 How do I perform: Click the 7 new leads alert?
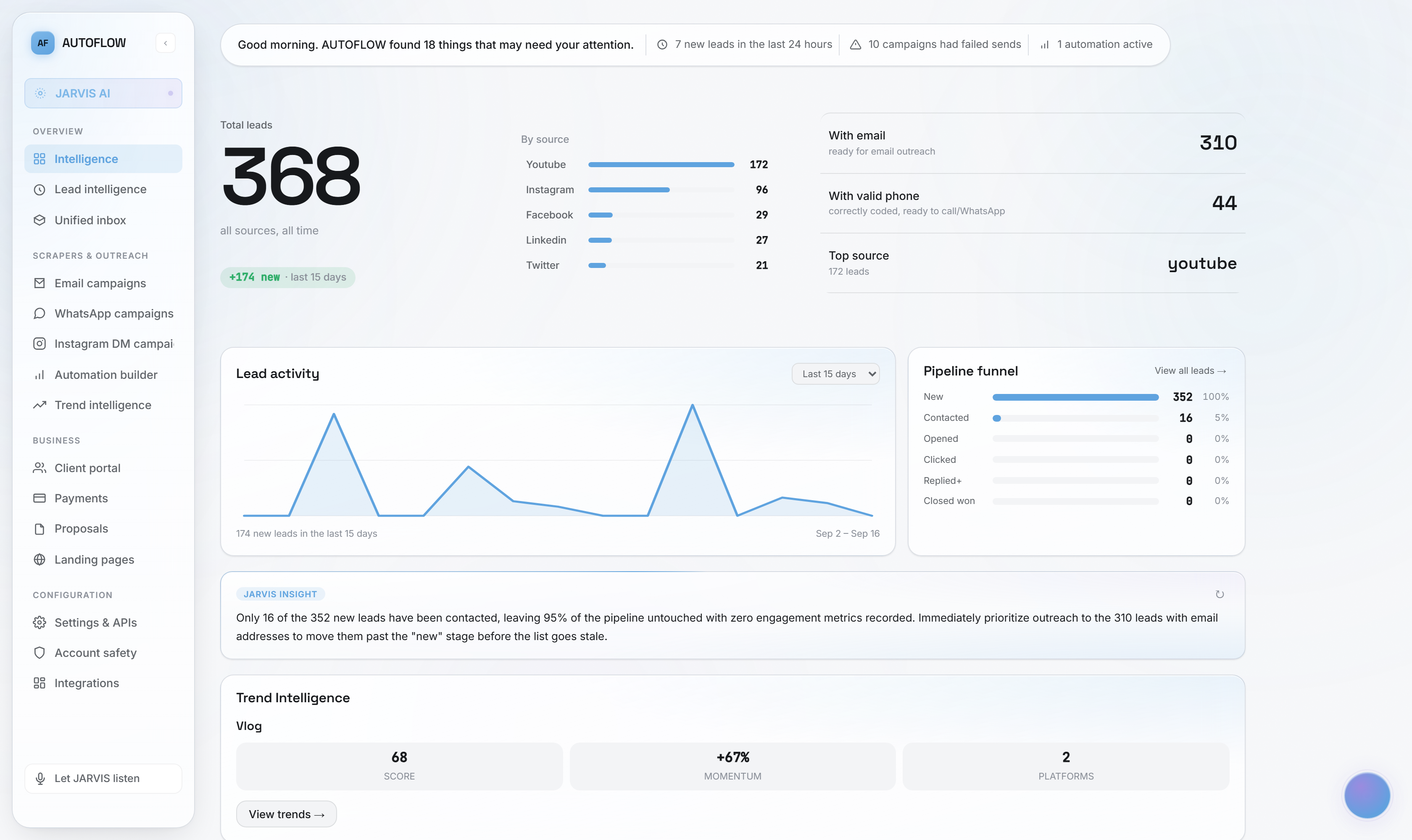pyautogui.click(x=745, y=44)
